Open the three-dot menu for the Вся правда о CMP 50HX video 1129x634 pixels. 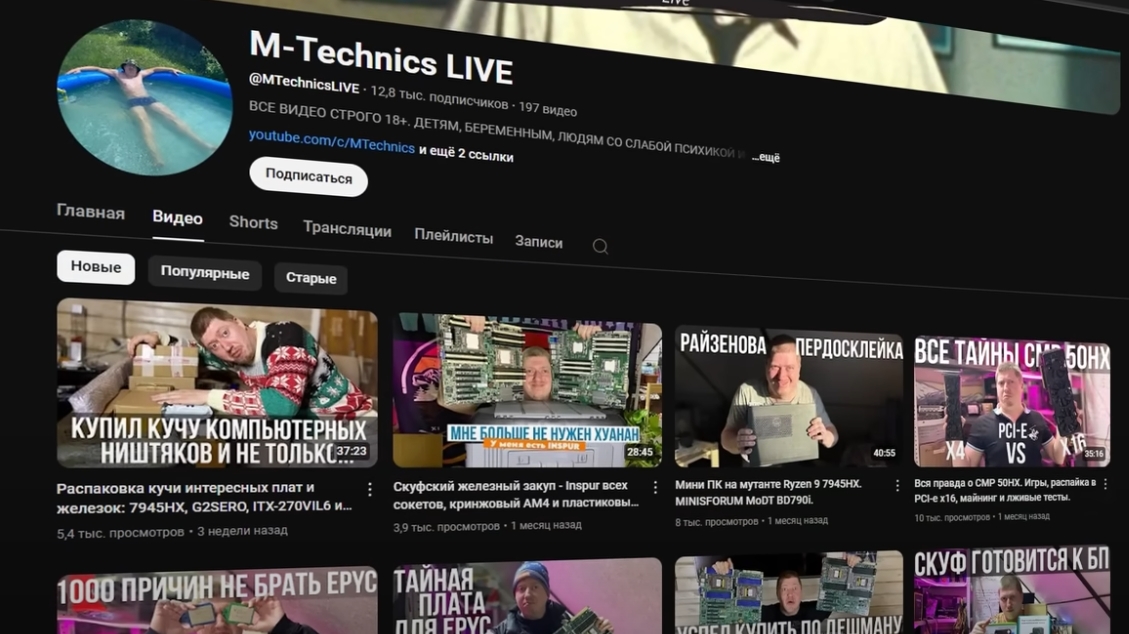tap(1106, 484)
